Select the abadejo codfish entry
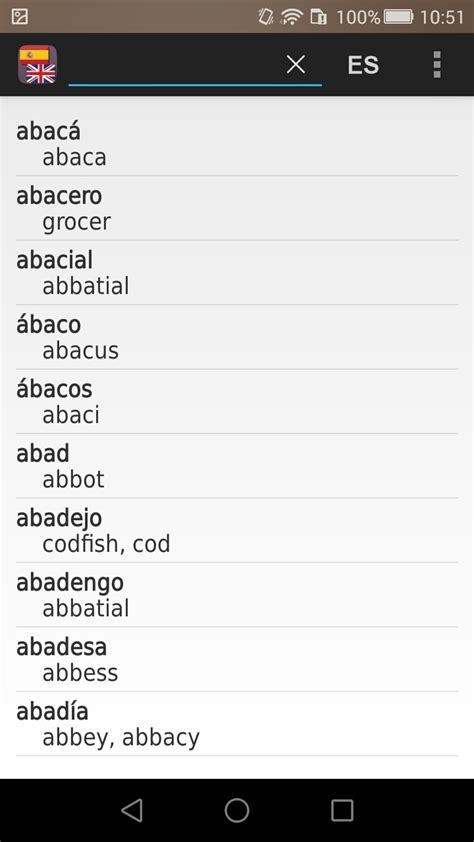 [x=237, y=531]
